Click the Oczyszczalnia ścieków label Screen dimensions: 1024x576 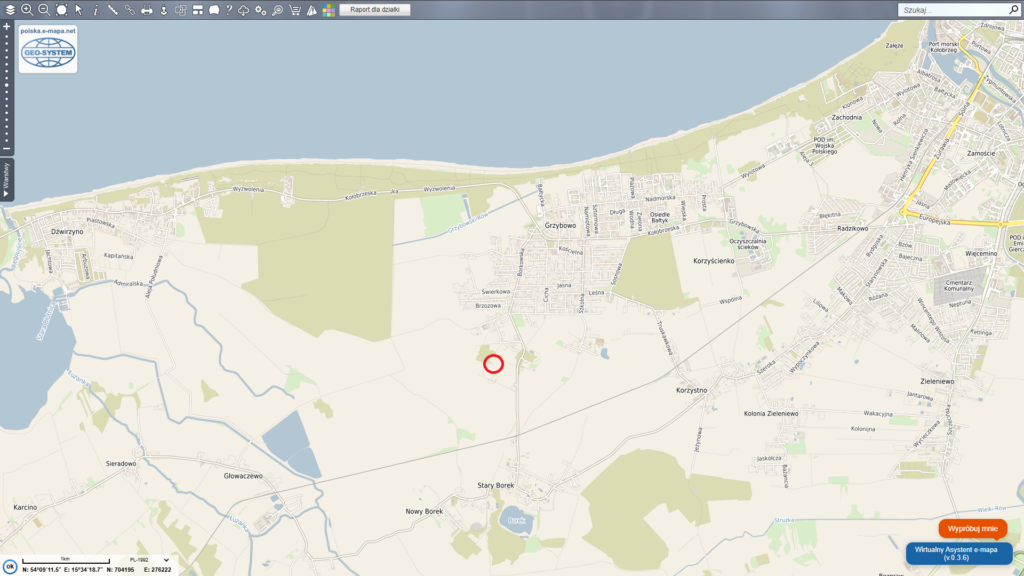747,244
